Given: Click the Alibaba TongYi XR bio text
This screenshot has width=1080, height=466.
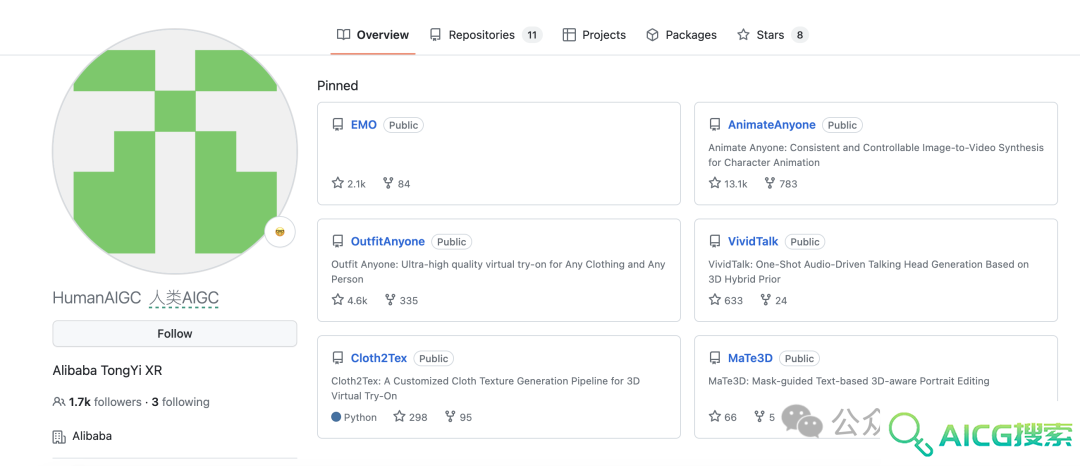Looking at the screenshot, I should (x=107, y=370).
